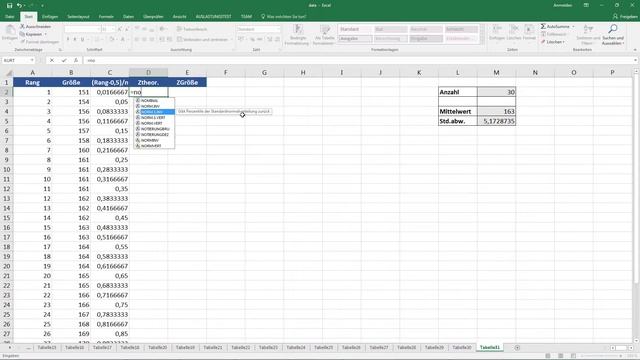
Task: Open the Kopieren dropdown arrow
Action: point(45,34)
